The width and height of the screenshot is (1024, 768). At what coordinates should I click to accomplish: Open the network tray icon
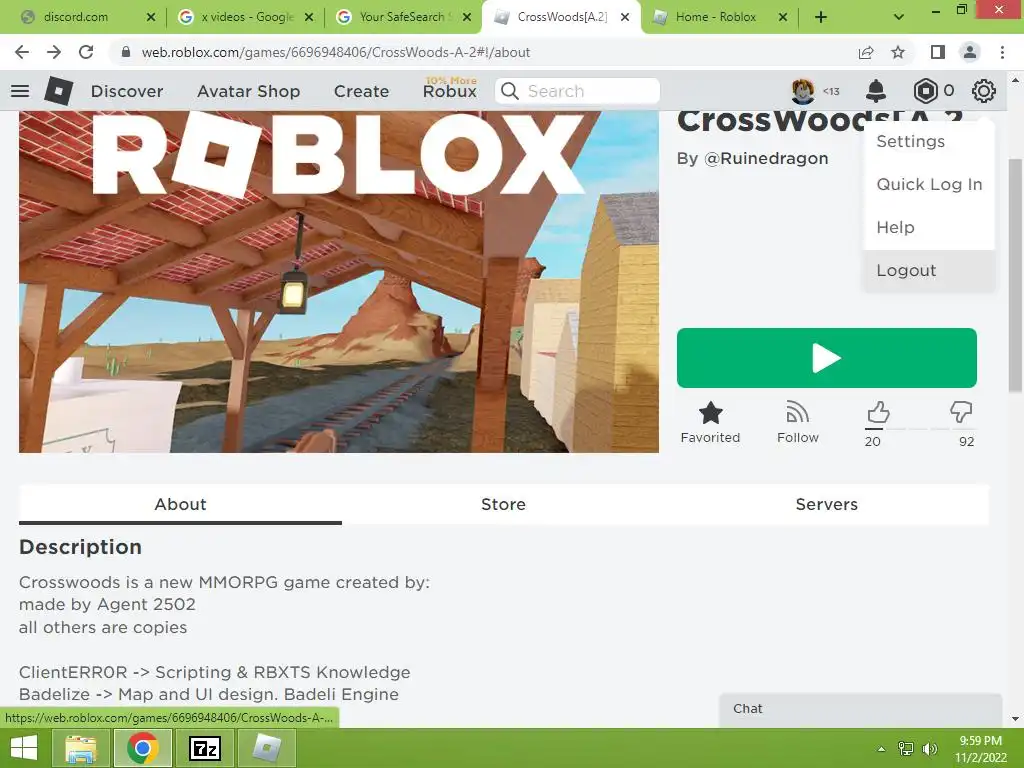tap(906, 748)
